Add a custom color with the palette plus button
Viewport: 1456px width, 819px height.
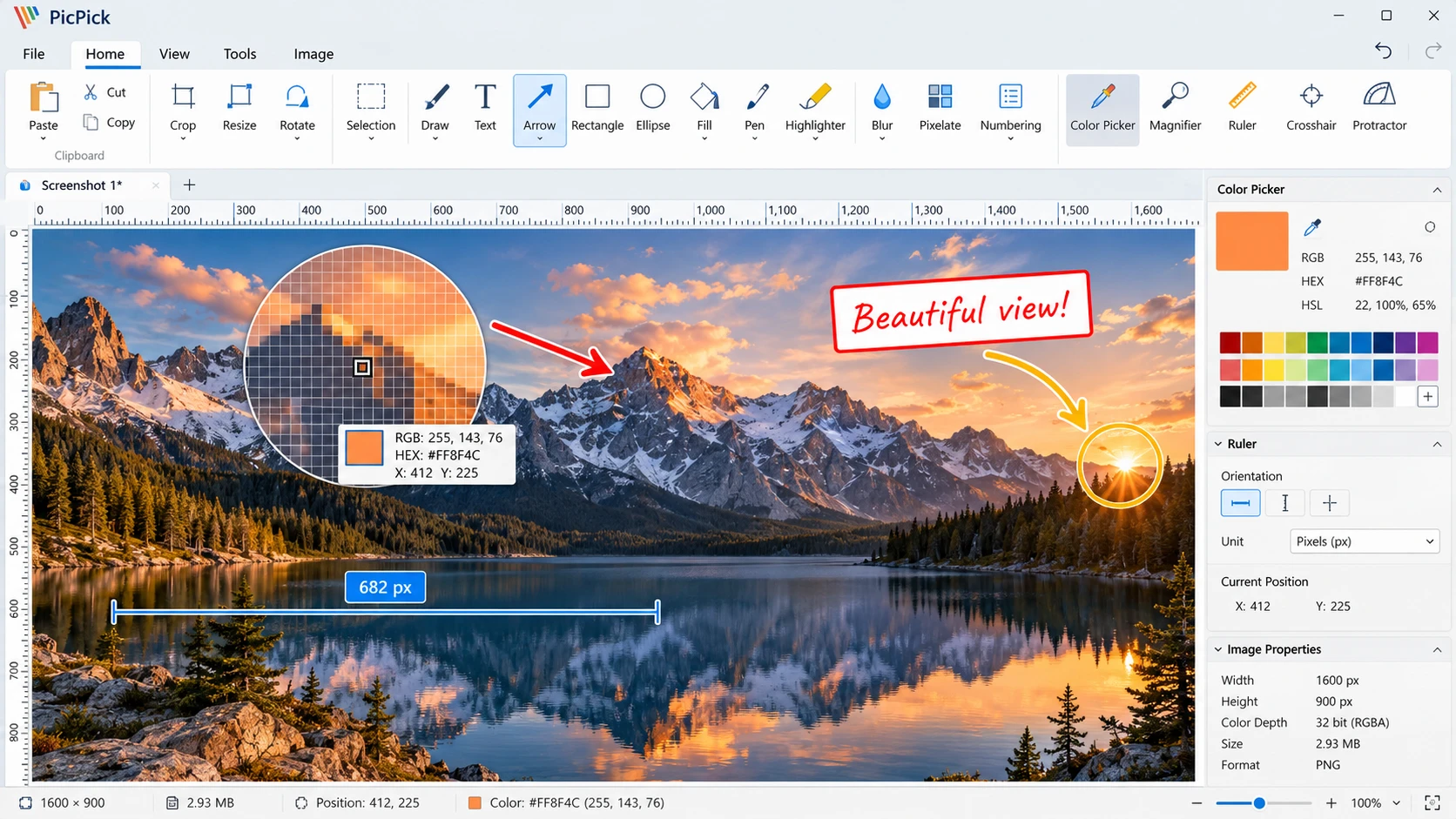tap(1427, 397)
